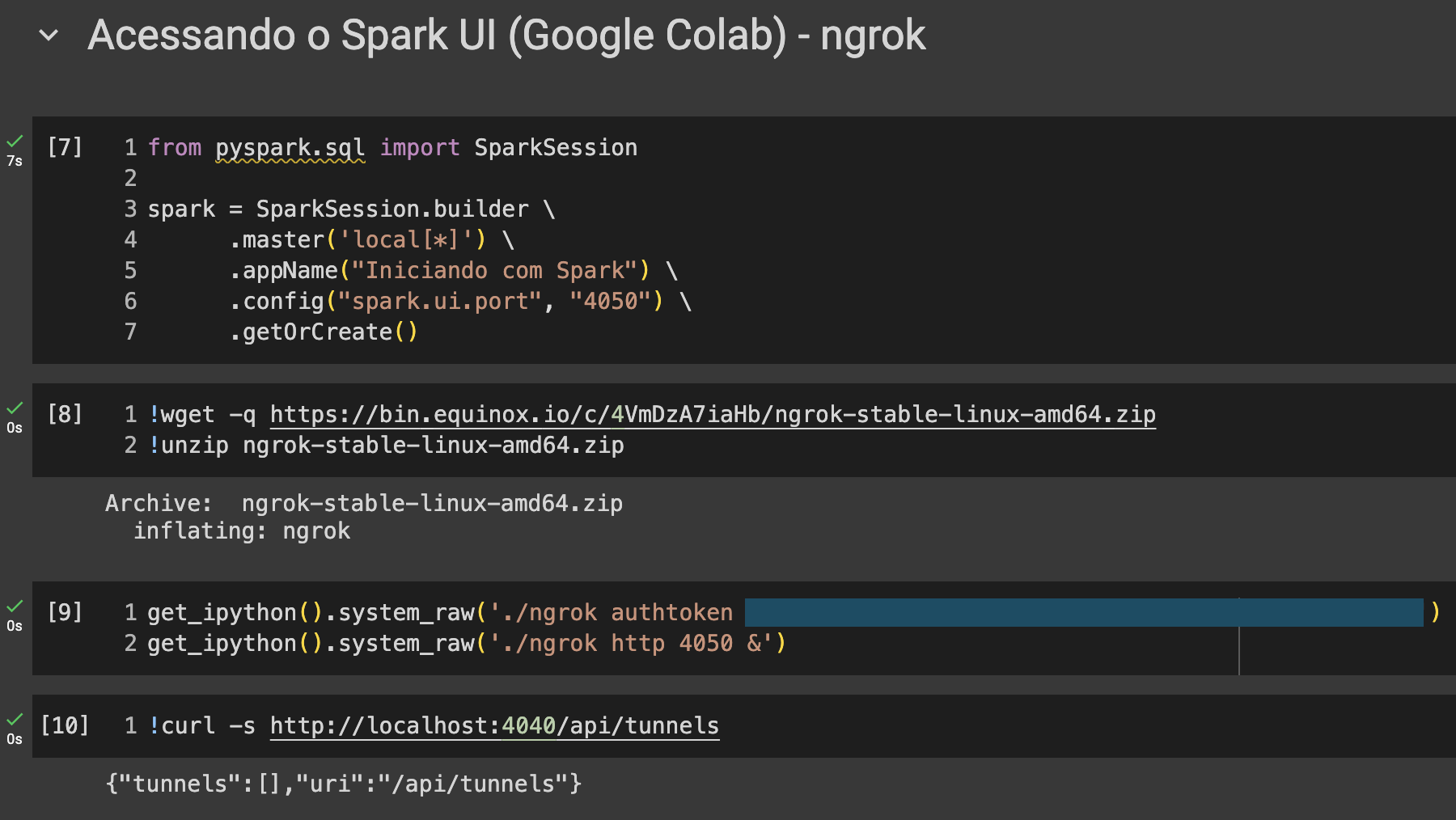Open the bin.equinox.io ngrok zip link

[713, 415]
